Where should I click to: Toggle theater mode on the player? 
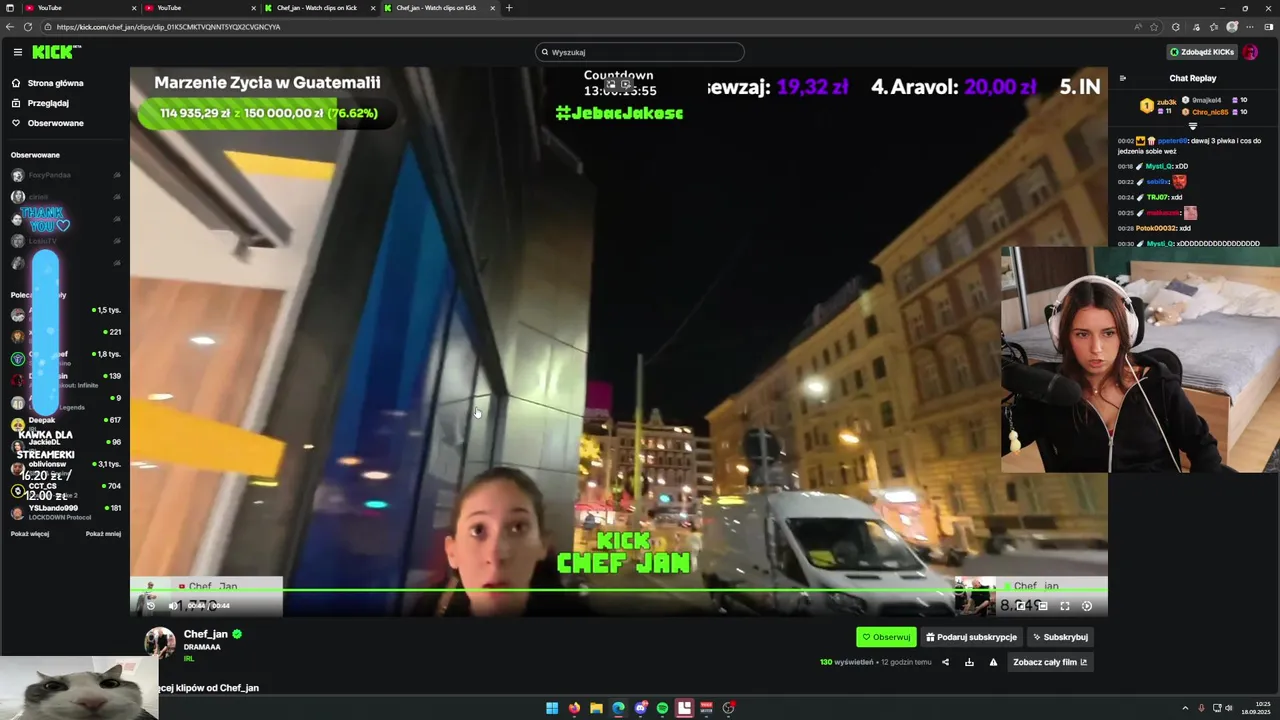tap(1042, 605)
